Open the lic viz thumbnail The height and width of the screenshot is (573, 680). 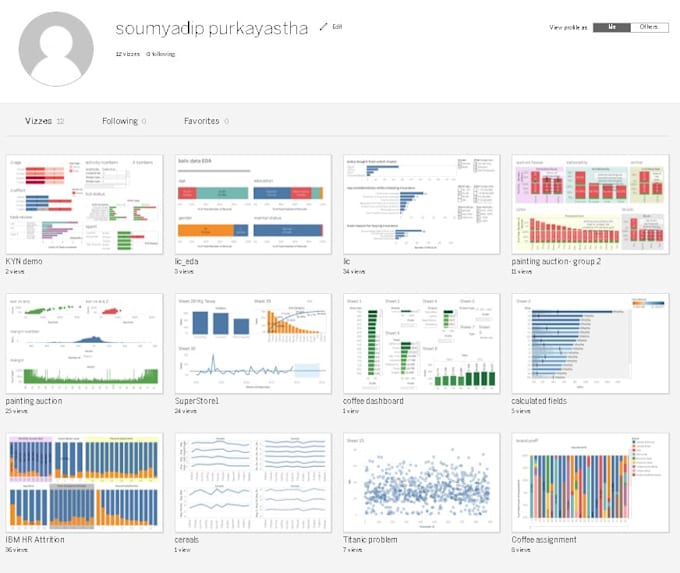point(421,204)
